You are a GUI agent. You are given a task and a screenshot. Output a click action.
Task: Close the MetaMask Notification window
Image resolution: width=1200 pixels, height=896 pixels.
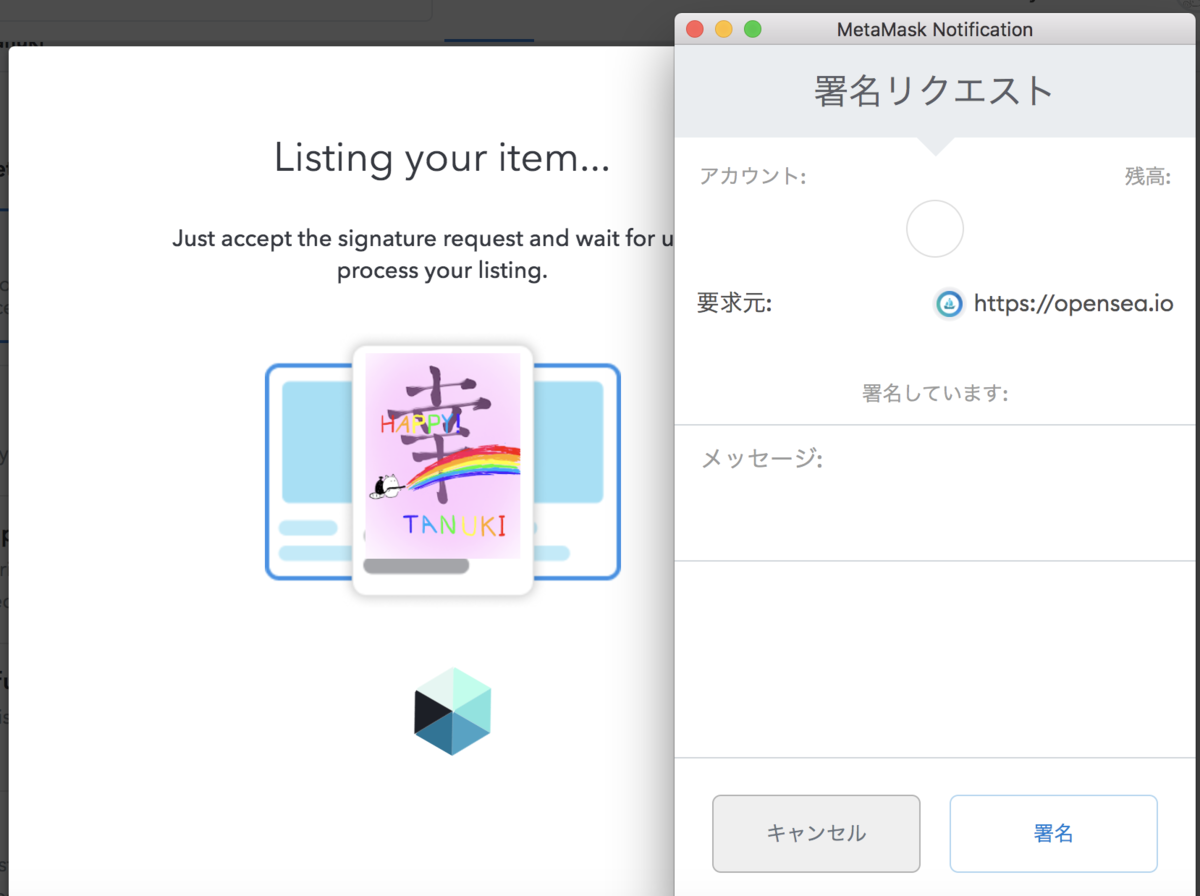[694, 29]
